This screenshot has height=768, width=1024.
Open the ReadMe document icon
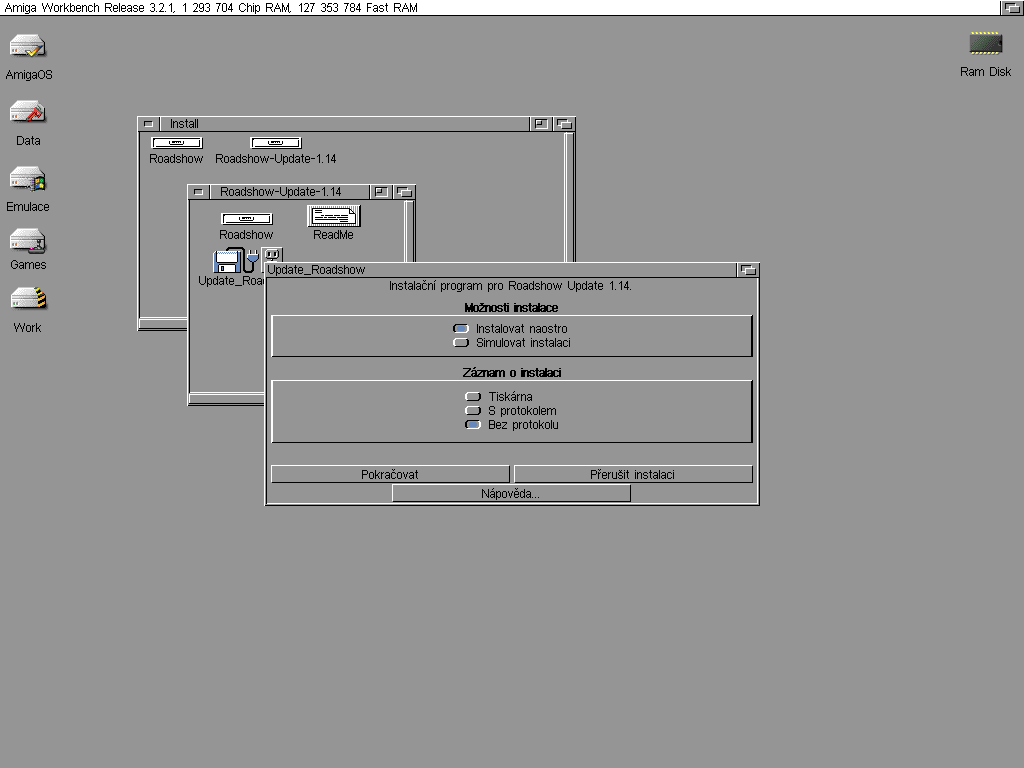(333, 217)
